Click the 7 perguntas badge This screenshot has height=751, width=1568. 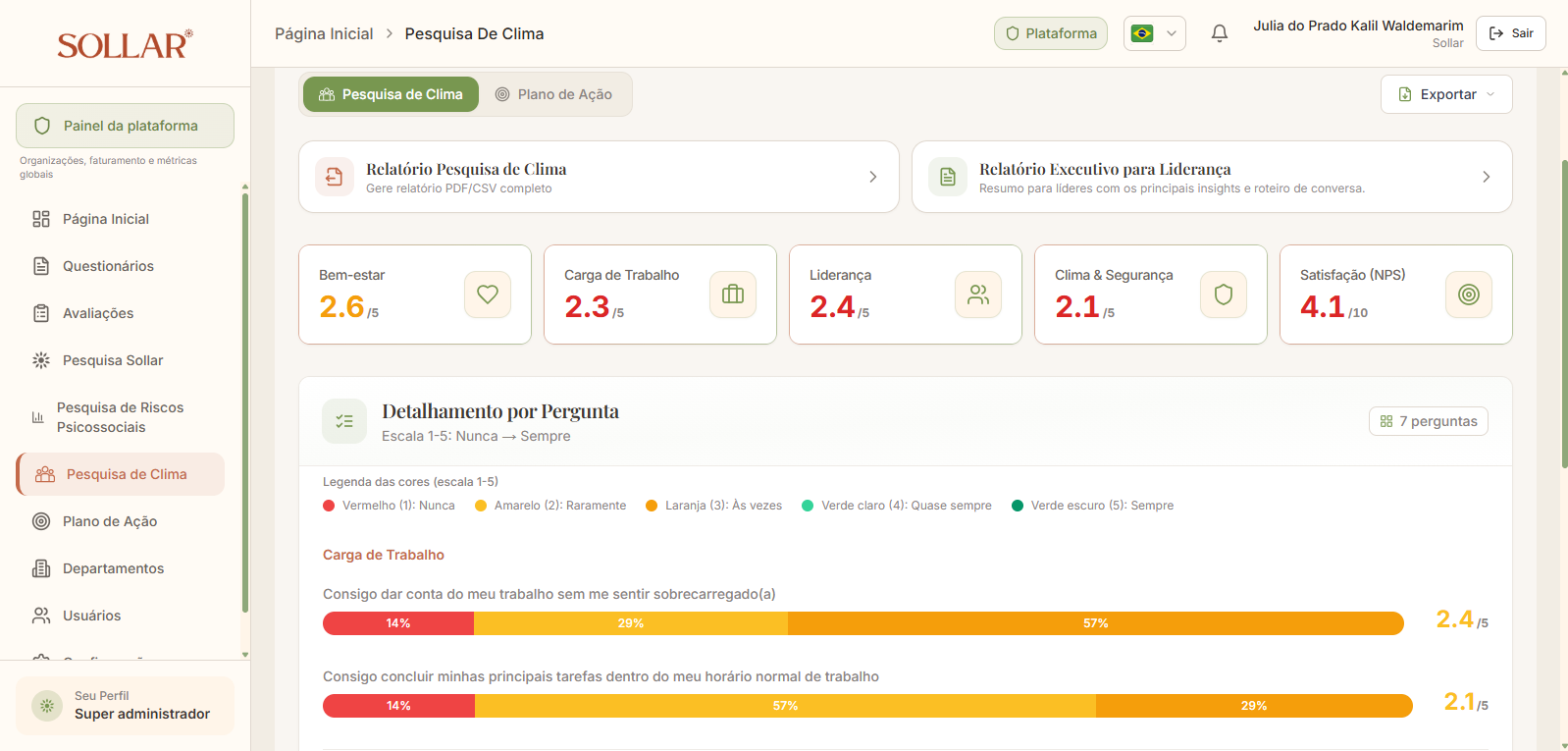1429,421
